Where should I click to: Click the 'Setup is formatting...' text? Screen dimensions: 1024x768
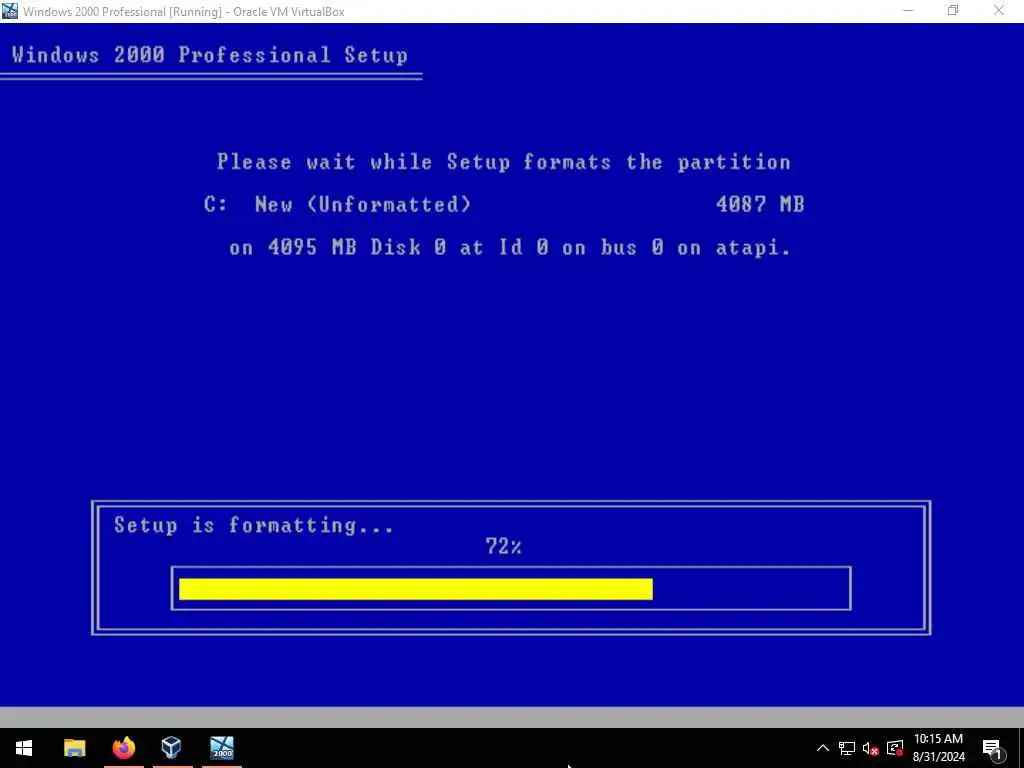pos(253,526)
